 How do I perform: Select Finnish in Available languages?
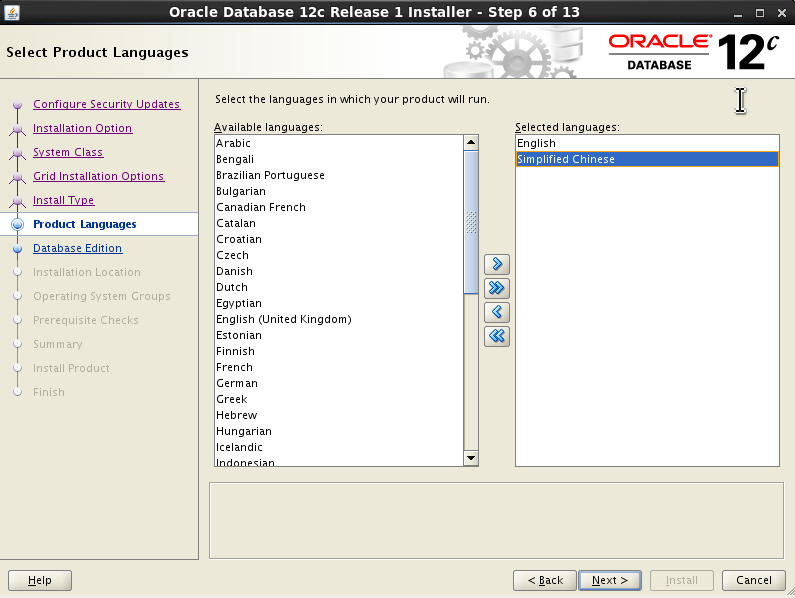point(339,351)
